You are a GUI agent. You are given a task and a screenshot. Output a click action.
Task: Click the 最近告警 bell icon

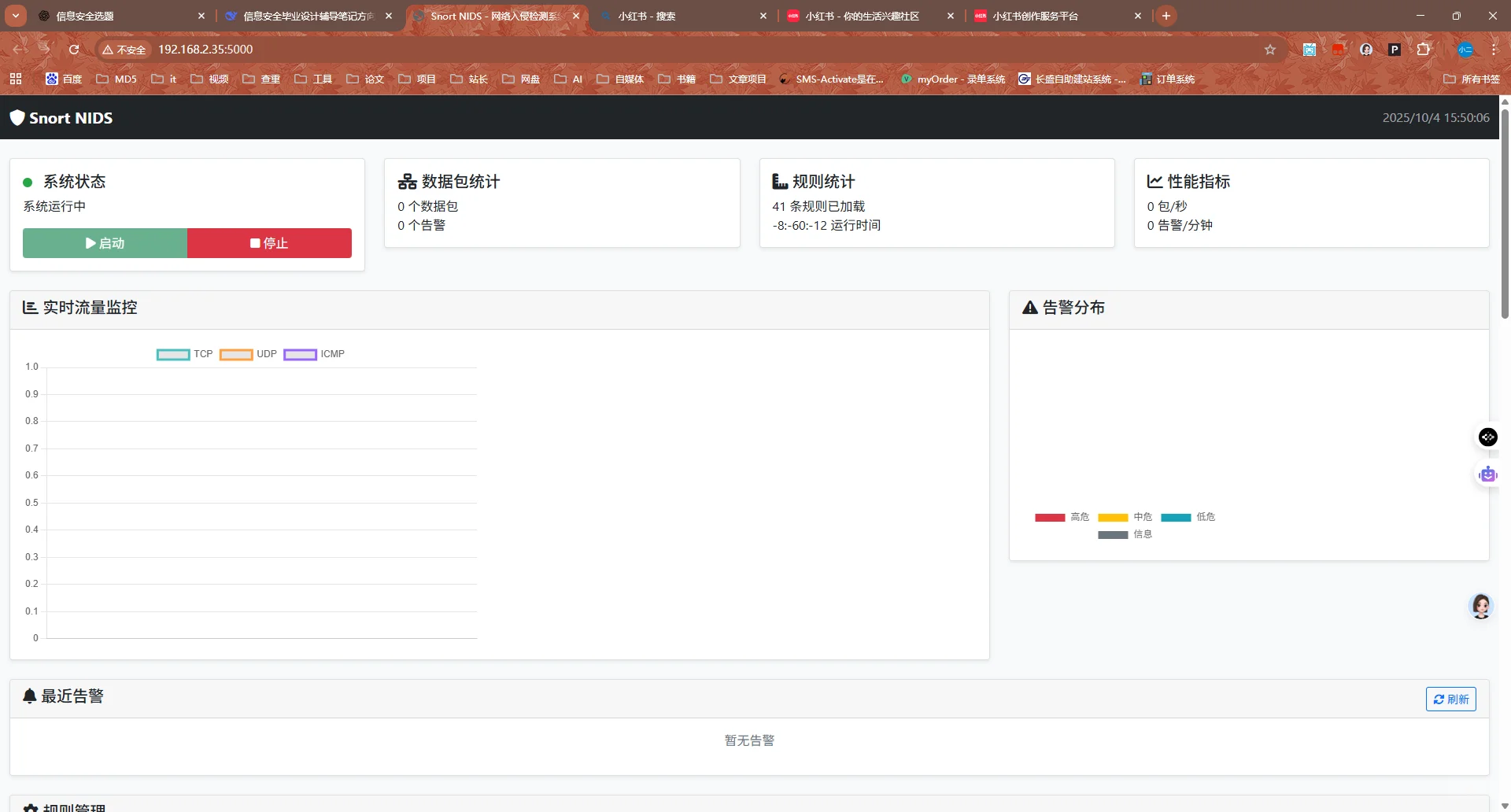(x=29, y=696)
